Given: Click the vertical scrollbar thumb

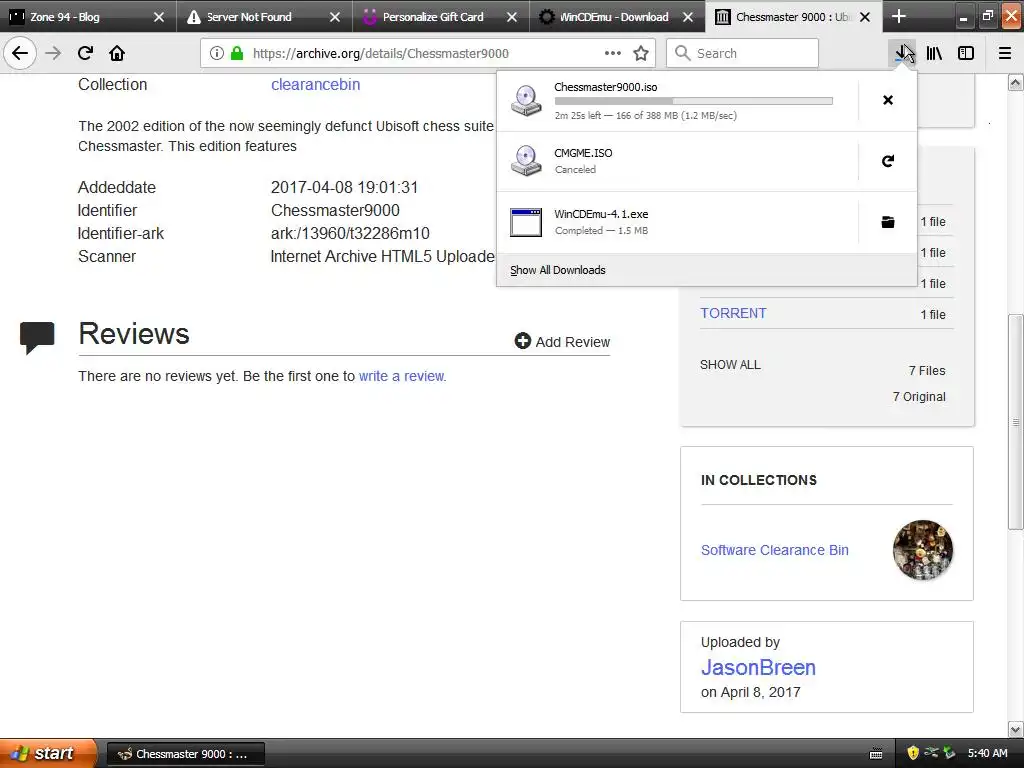Looking at the screenshot, I should pyautogui.click(x=1015, y=422).
